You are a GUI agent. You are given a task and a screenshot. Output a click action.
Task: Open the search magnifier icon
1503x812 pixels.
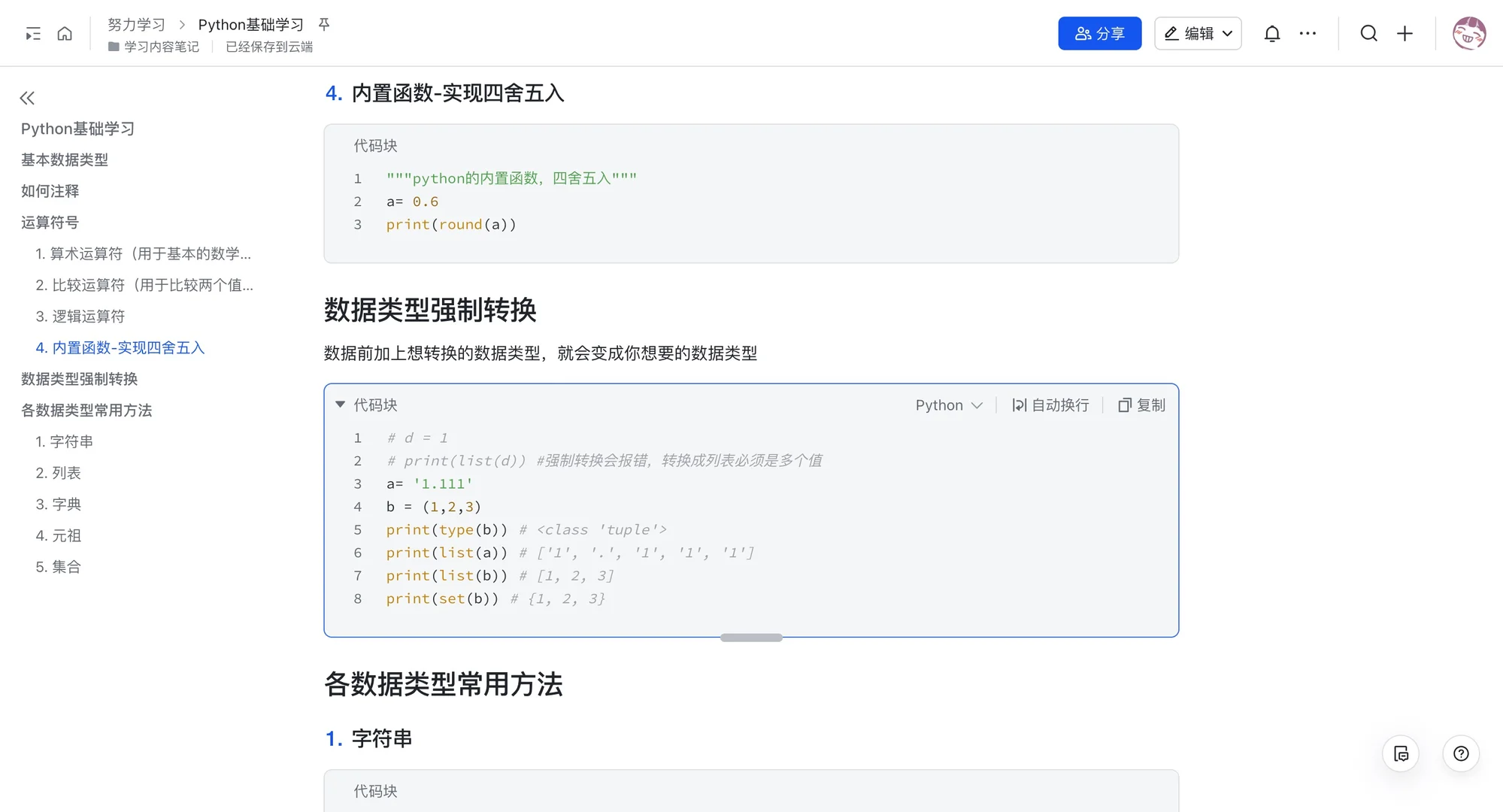(1368, 33)
